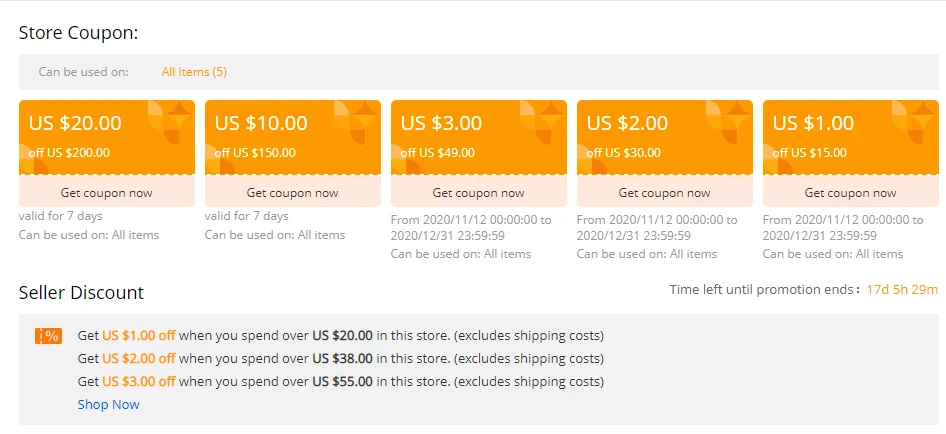Get the US $3.00 coupon now
946x434 pixels.
click(x=479, y=192)
